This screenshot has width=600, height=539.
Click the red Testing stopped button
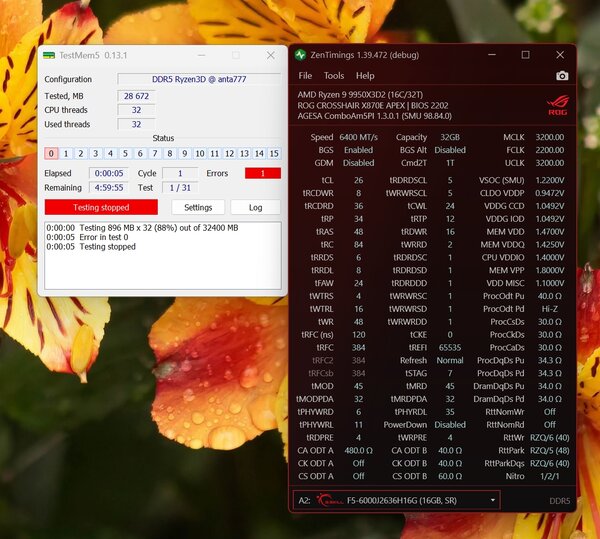tap(101, 207)
